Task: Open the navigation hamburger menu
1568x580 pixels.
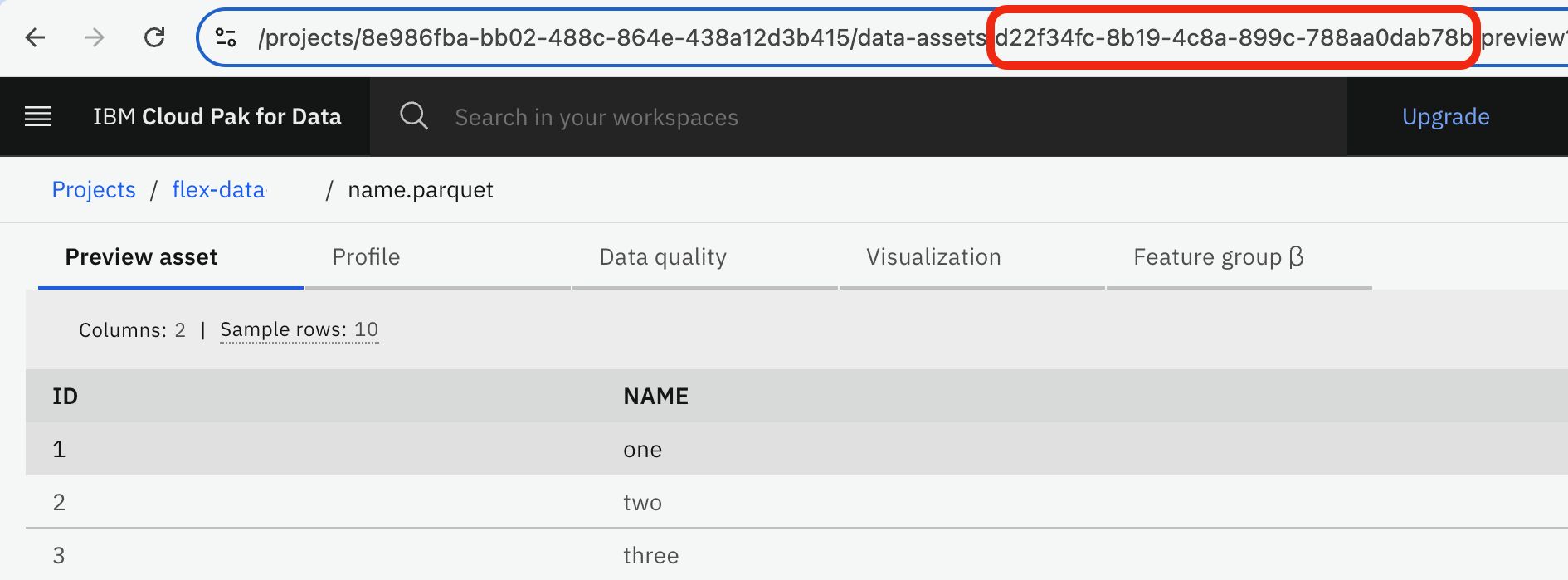Action: pyautogui.click(x=38, y=116)
